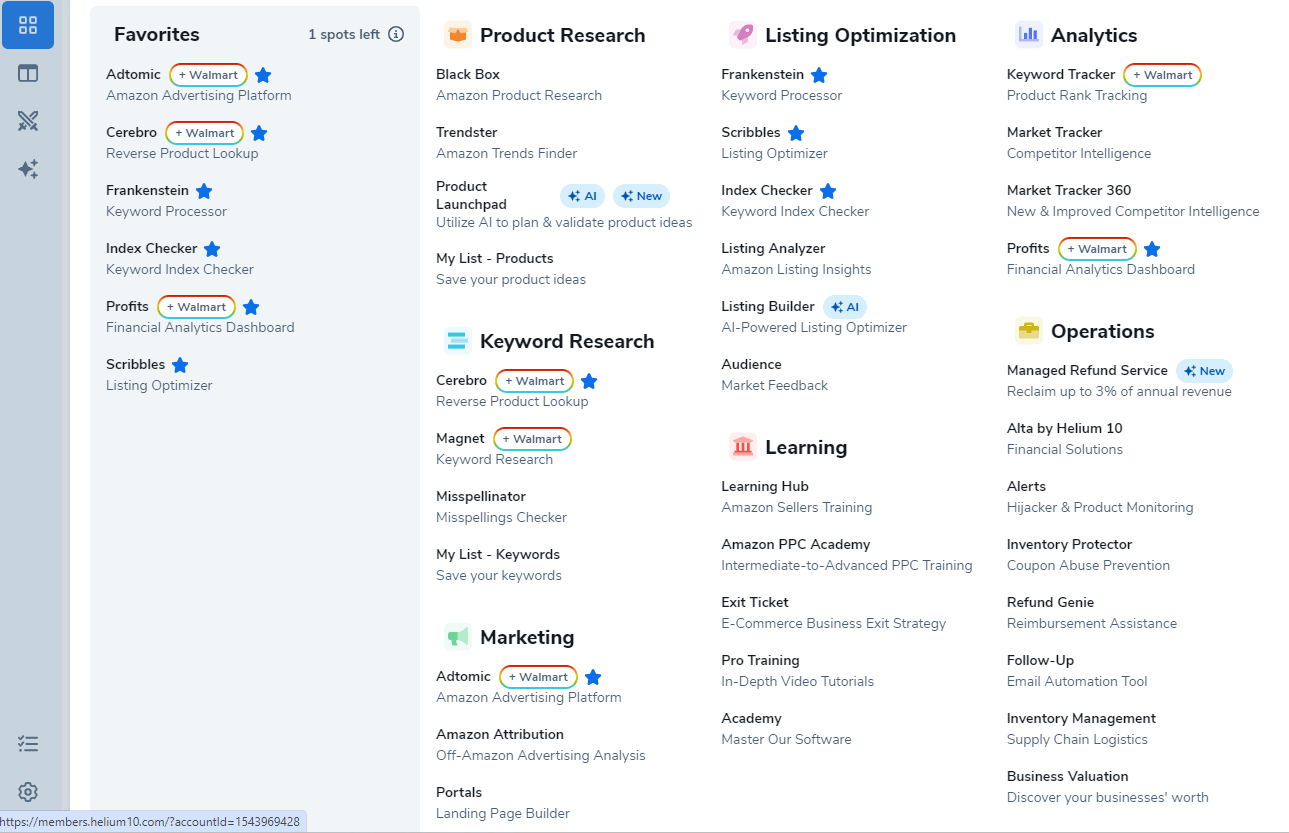Click the AI sparkles icon in sidebar
This screenshot has width=1289, height=833.
28,169
